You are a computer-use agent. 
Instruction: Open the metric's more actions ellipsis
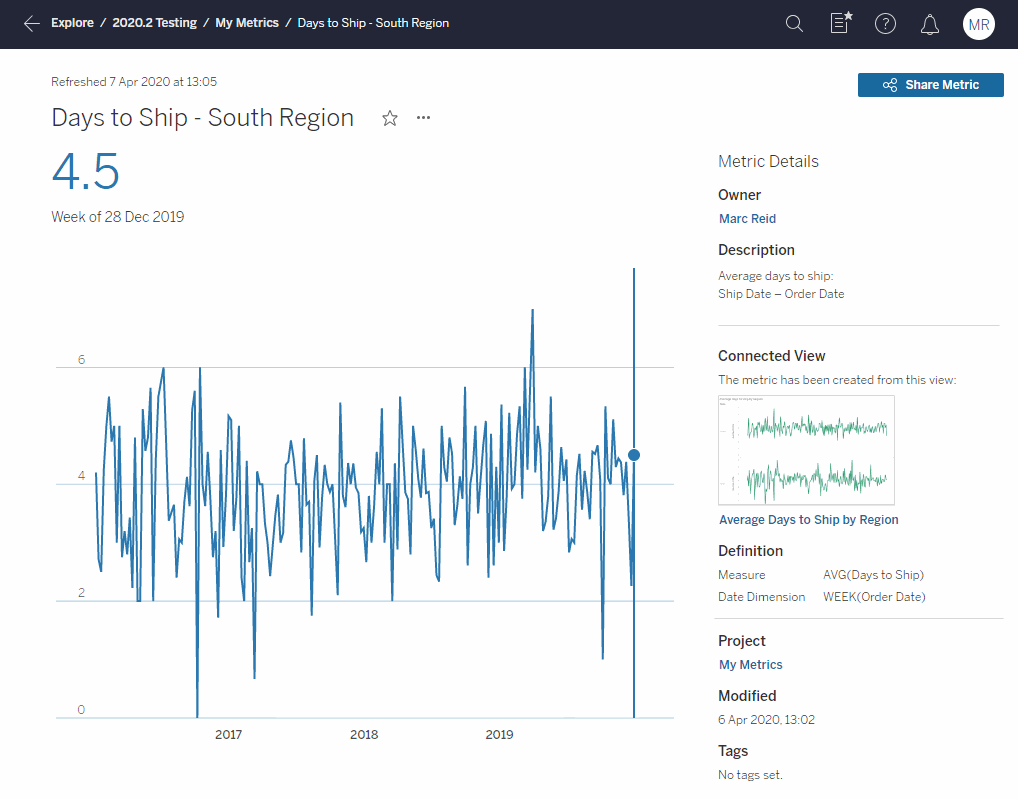point(424,118)
